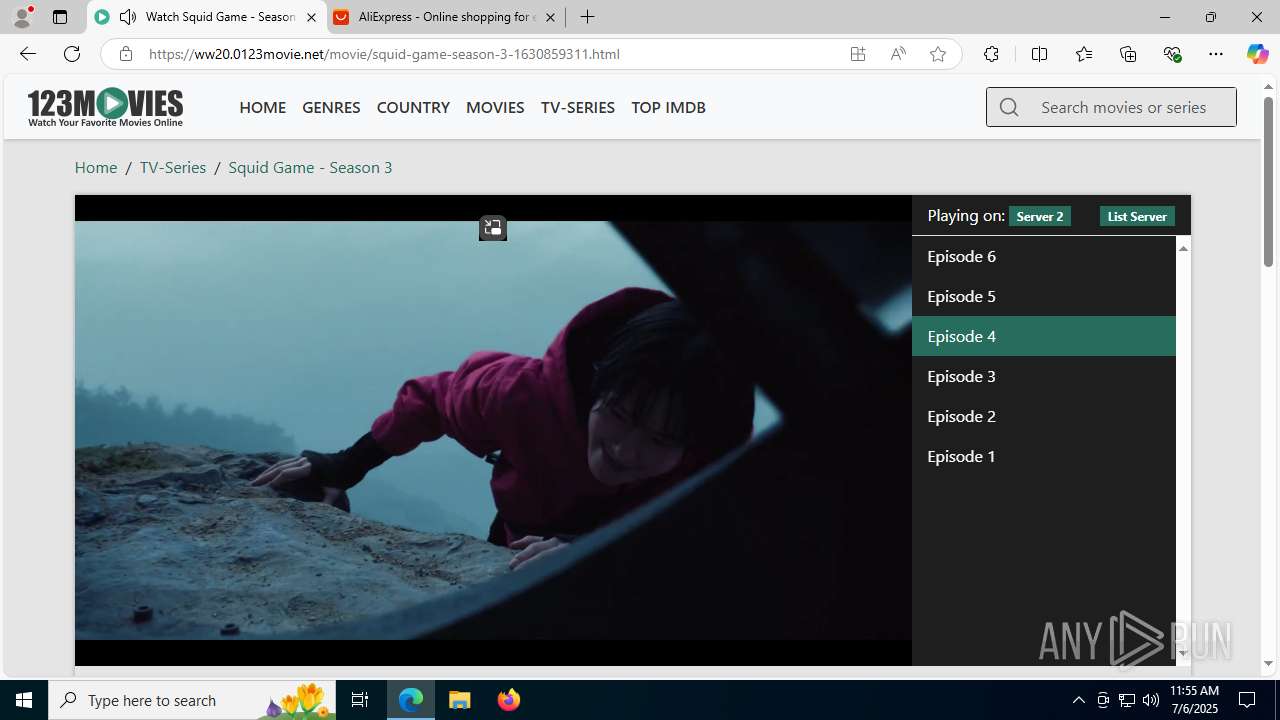1280x720 pixels.
Task: Open the MOVIES menu item
Action: point(495,107)
